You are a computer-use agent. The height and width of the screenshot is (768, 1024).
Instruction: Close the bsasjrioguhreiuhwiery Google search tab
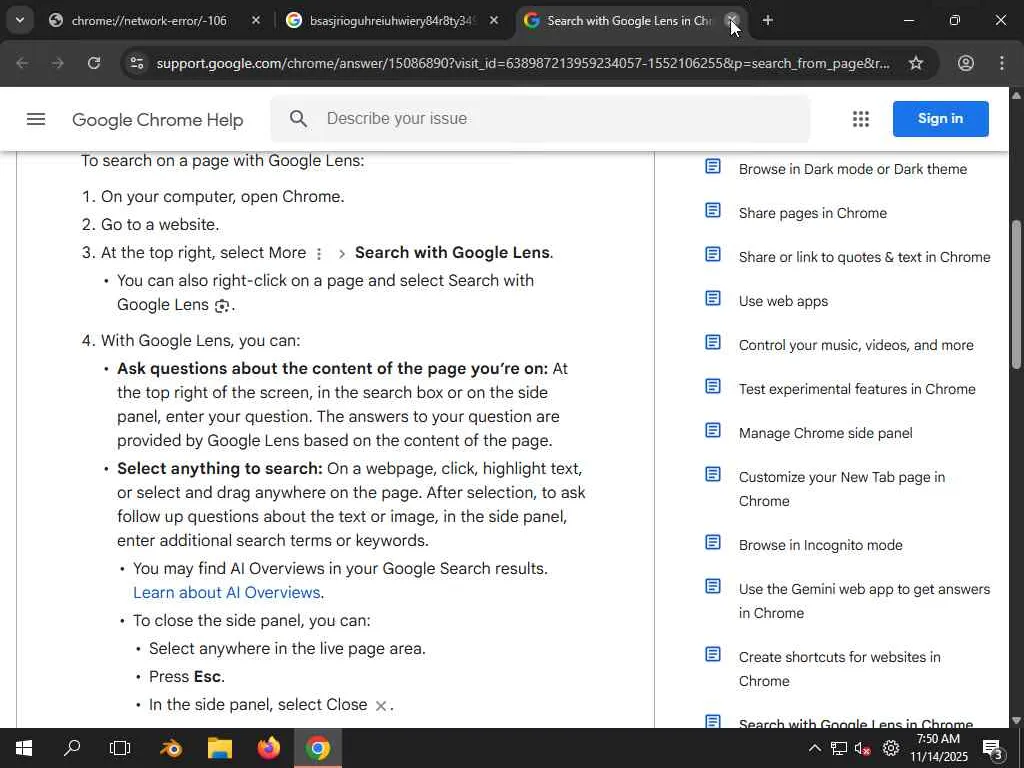pos(494,21)
